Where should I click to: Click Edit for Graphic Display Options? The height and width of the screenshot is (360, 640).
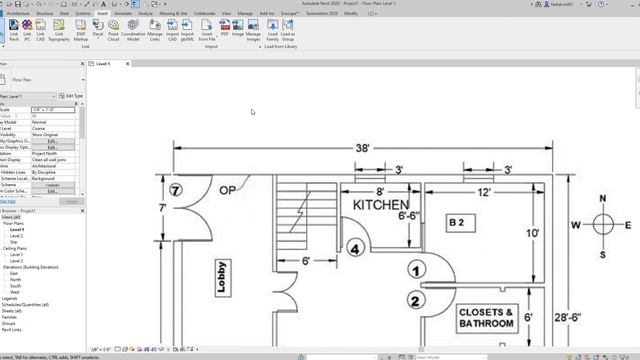(x=53, y=147)
